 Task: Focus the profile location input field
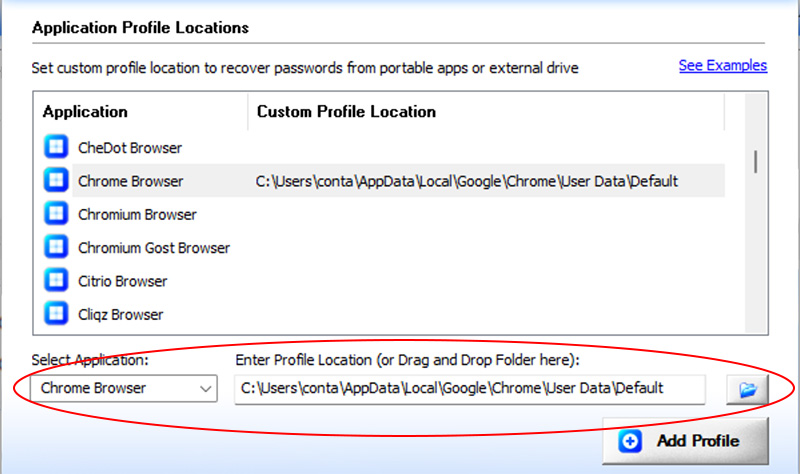tap(470, 389)
